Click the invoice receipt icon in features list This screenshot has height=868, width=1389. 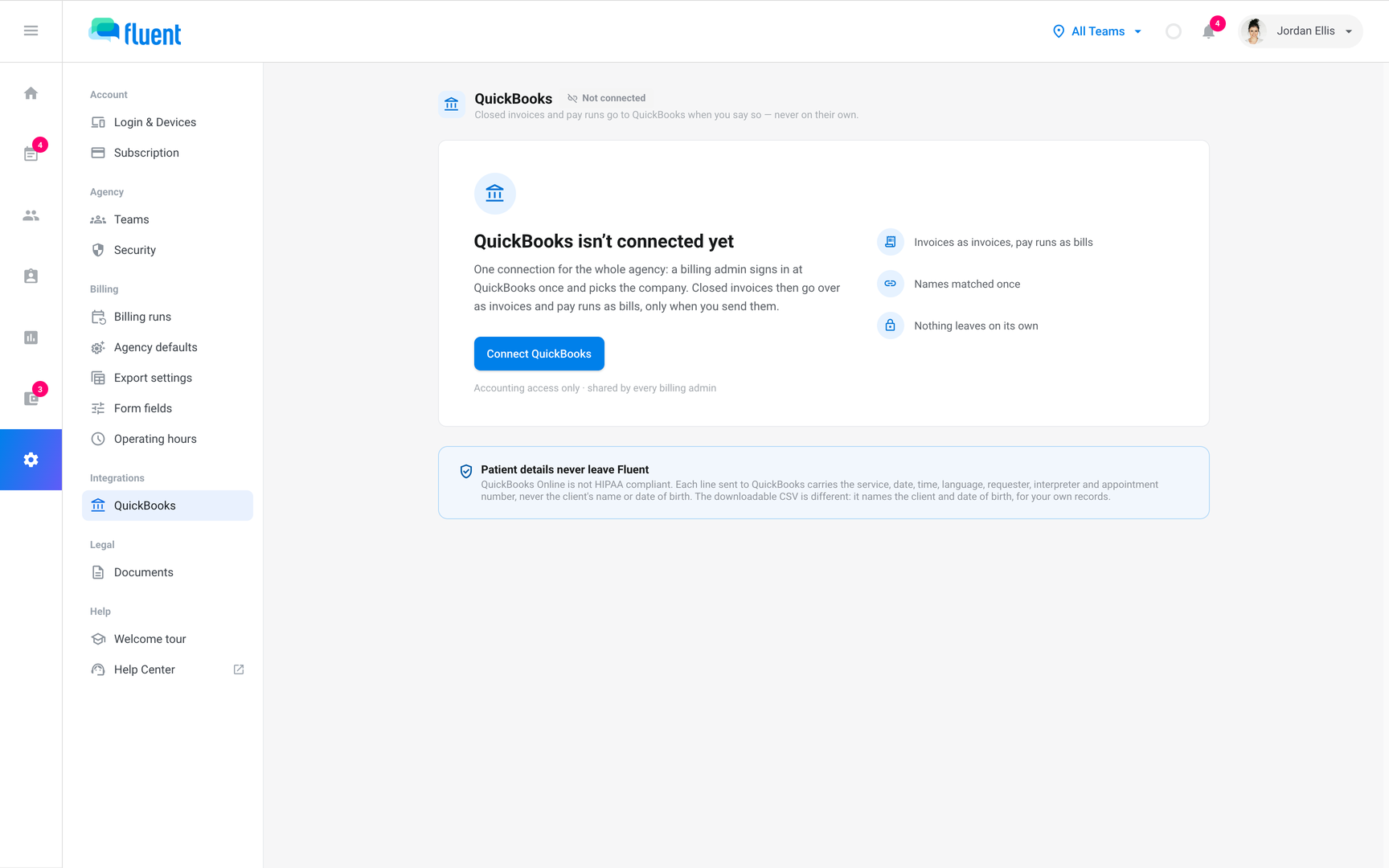click(x=891, y=242)
